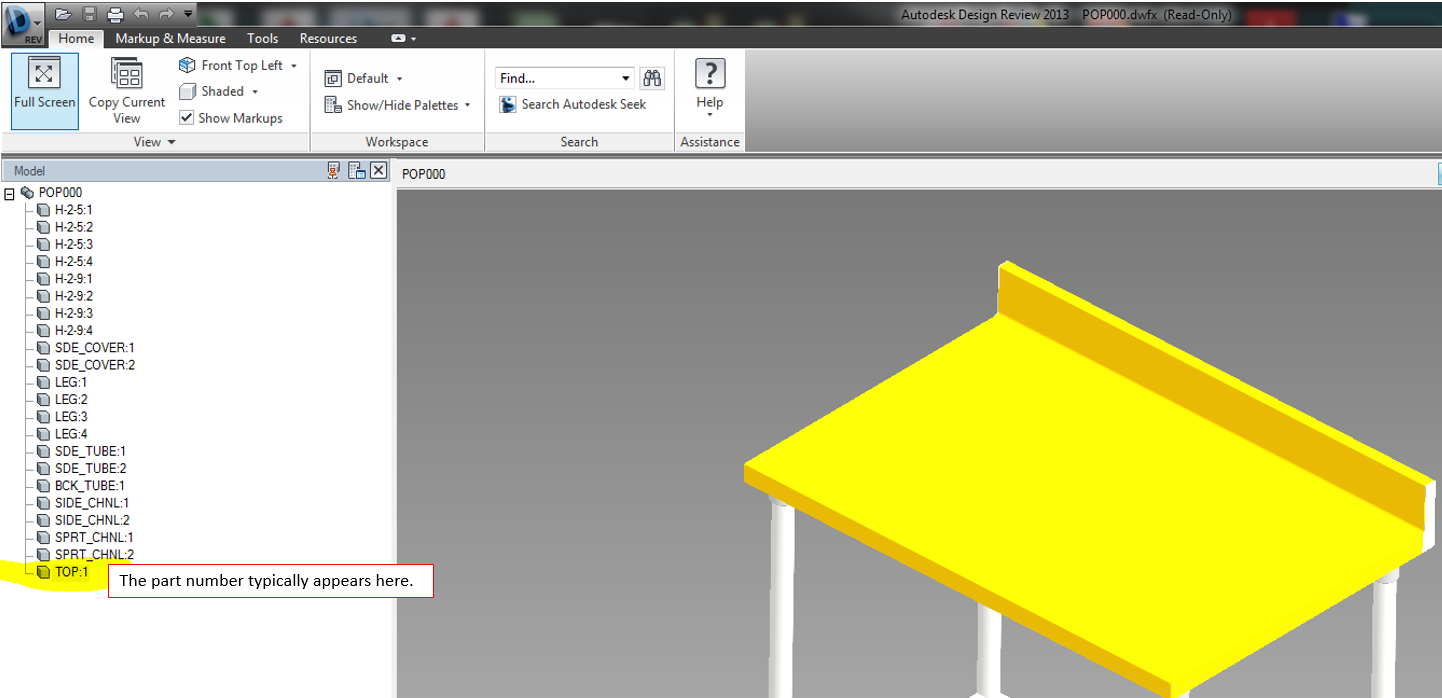
Task: Pin the Model palette with the anchor icon
Action: 332,170
